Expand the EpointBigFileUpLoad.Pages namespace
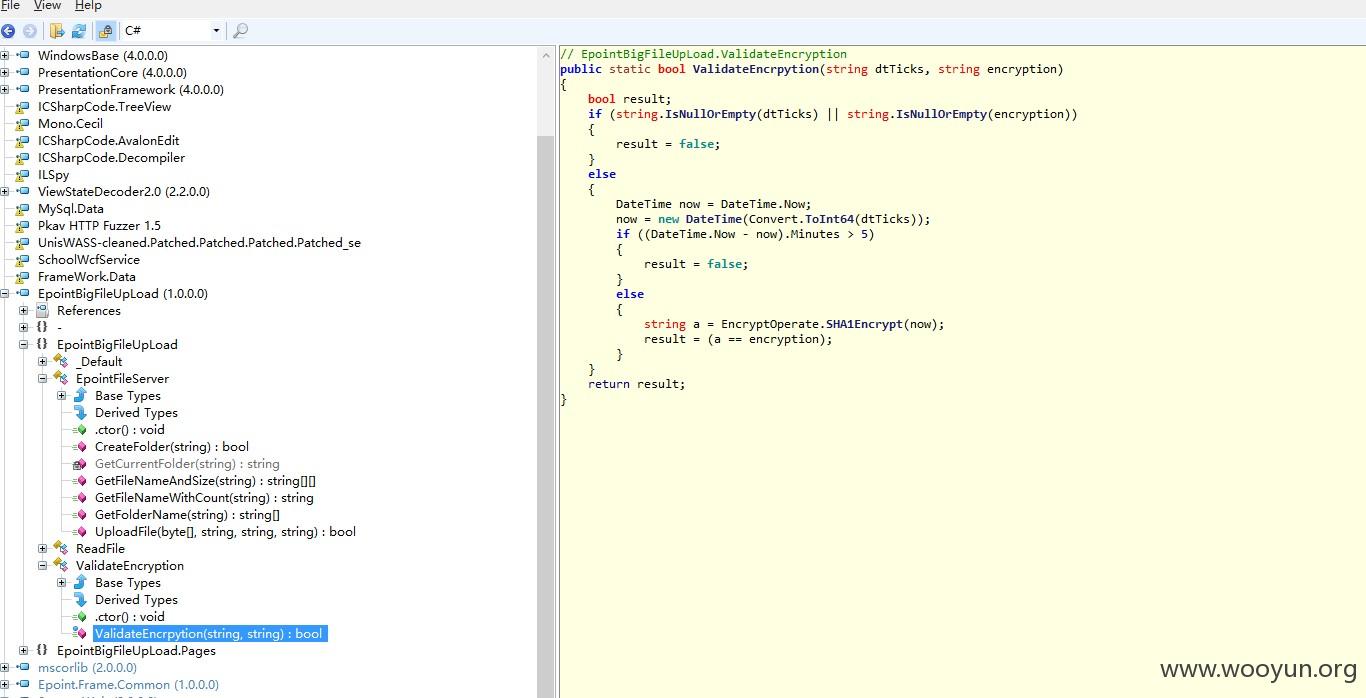Screen dimensions: 1366x698 24,651
